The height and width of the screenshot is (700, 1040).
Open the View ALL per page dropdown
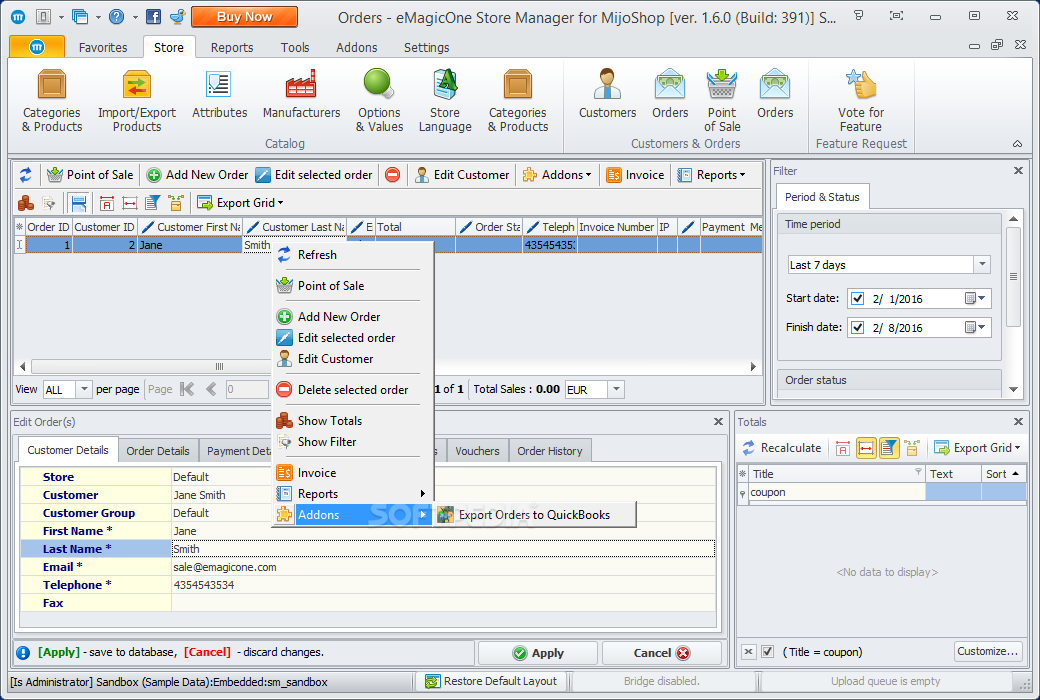84,389
